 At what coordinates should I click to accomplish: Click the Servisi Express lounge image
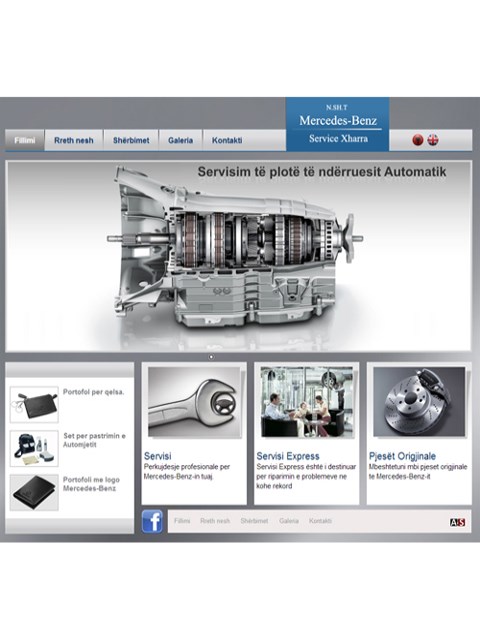point(307,402)
